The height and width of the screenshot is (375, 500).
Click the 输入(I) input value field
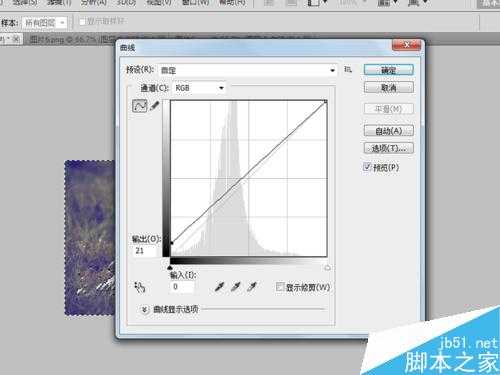[182, 287]
